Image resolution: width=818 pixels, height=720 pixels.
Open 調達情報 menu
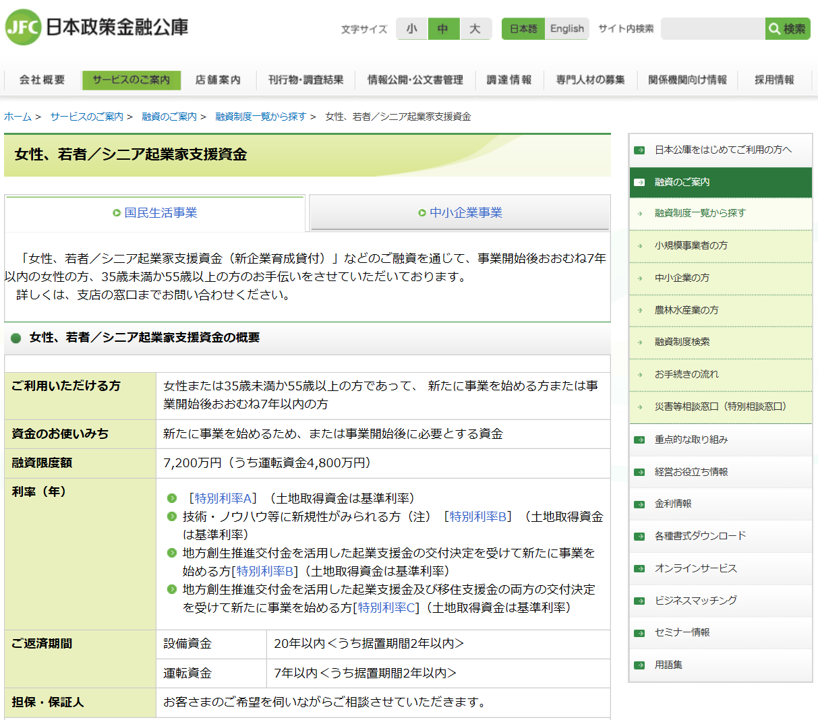click(x=509, y=80)
